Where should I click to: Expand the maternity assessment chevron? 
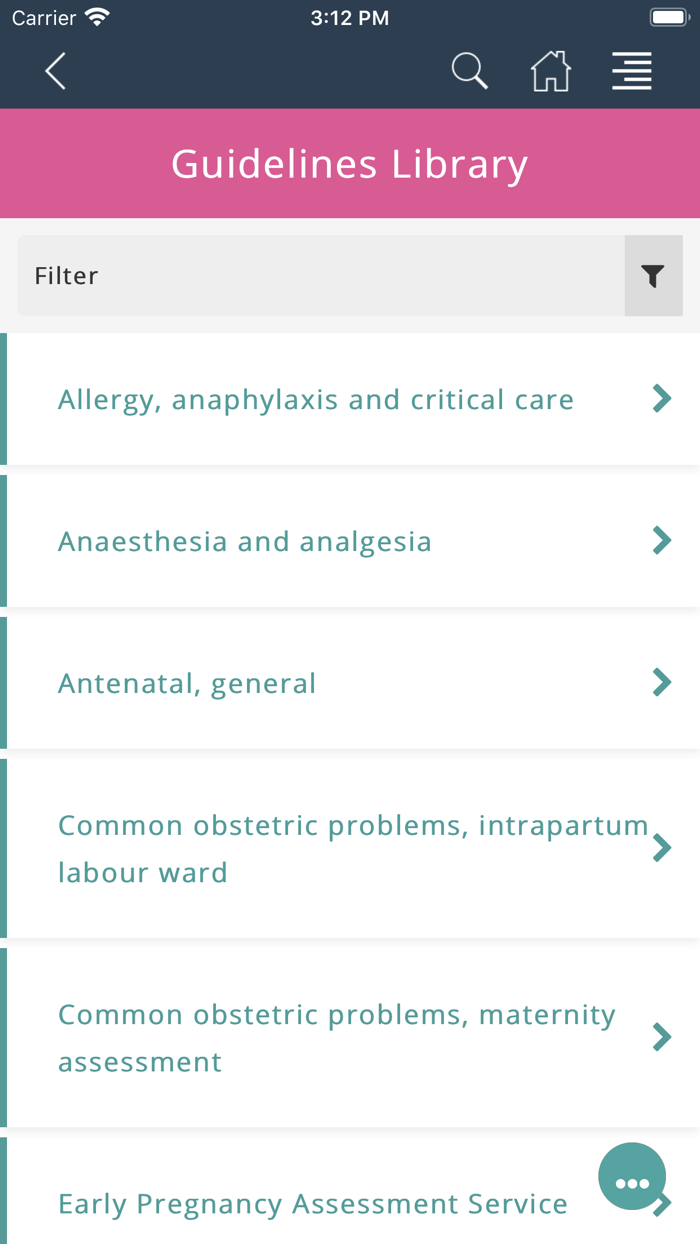coord(662,1037)
